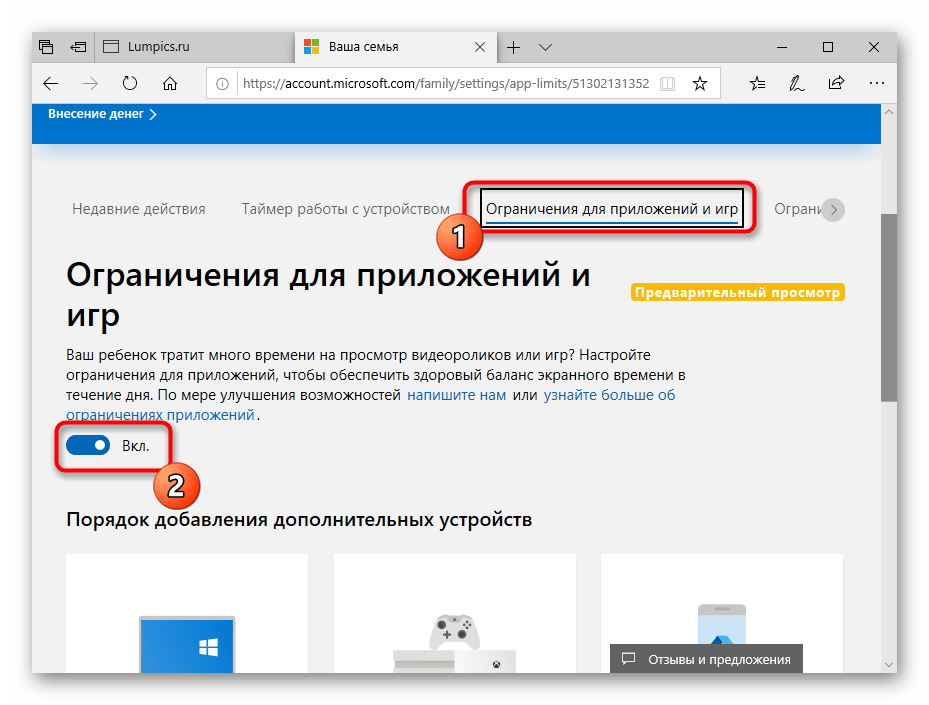Switch to the Недавние действия tab
The image size is (929, 705).
click(x=138, y=208)
